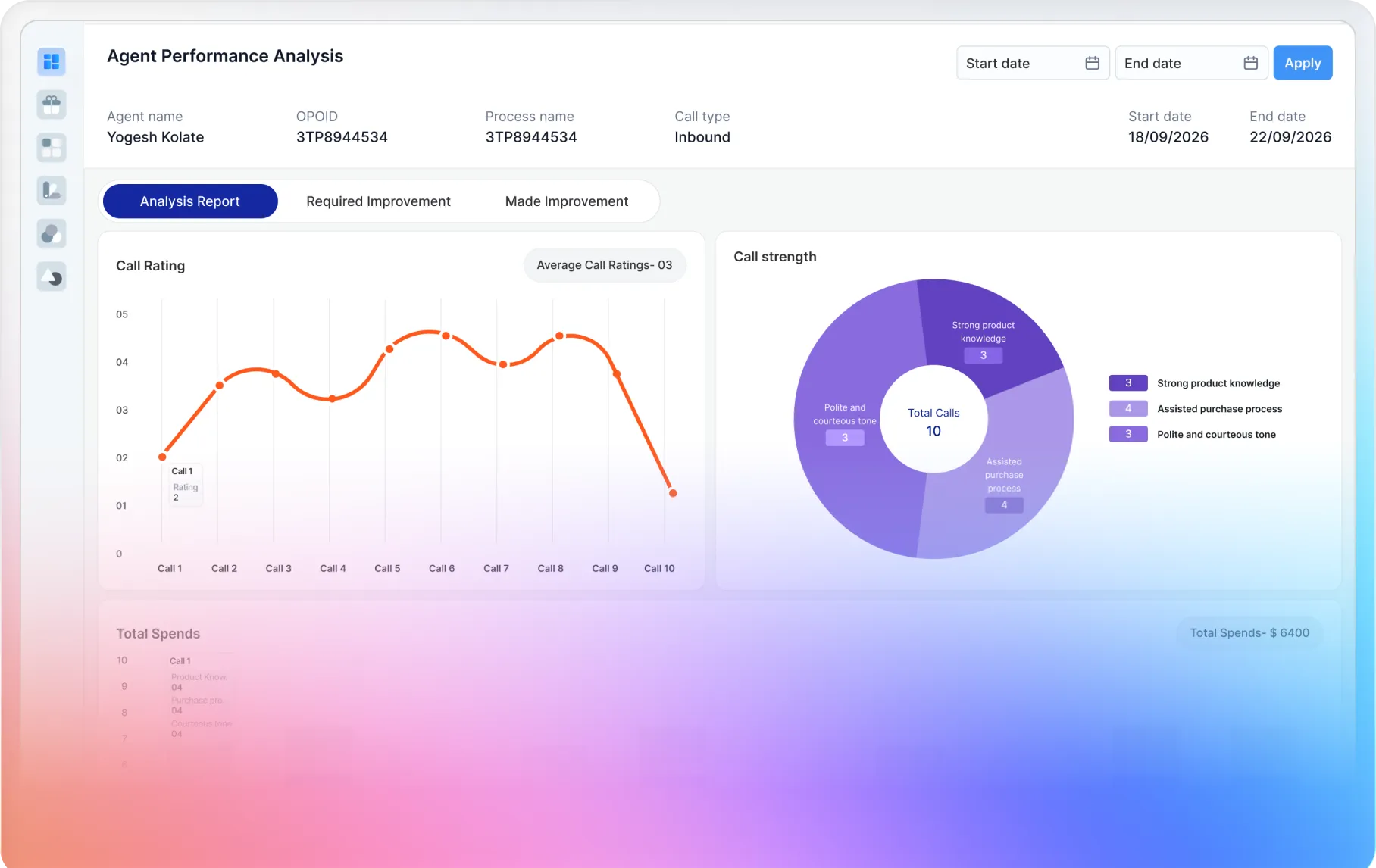This screenshot has height=868, width=1376.
Task: Select the Call 3 data point on line
Action: (276, 373)
